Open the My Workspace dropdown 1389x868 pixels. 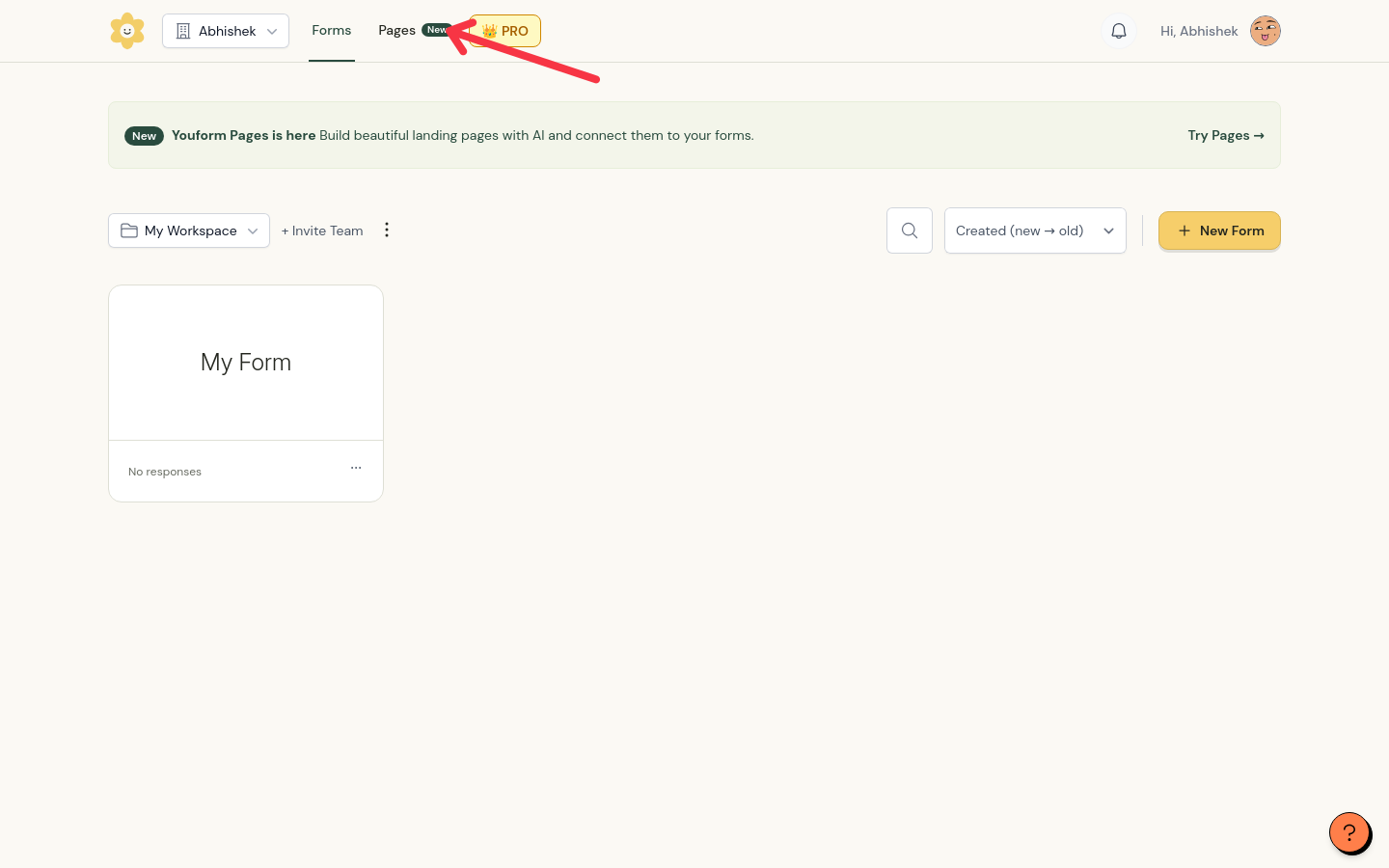point(189,231)
